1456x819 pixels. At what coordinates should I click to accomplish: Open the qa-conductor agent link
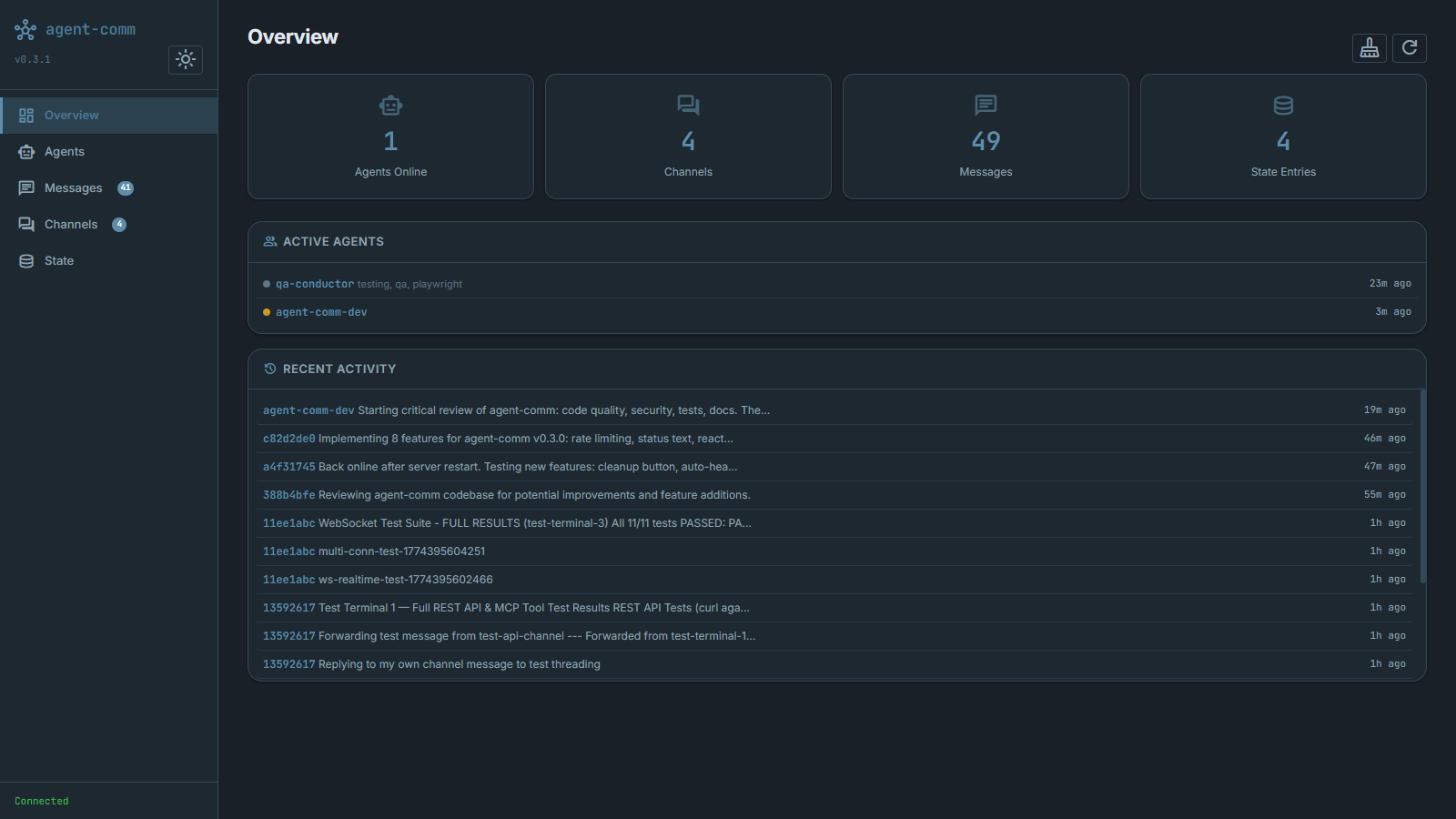[314, 283]
